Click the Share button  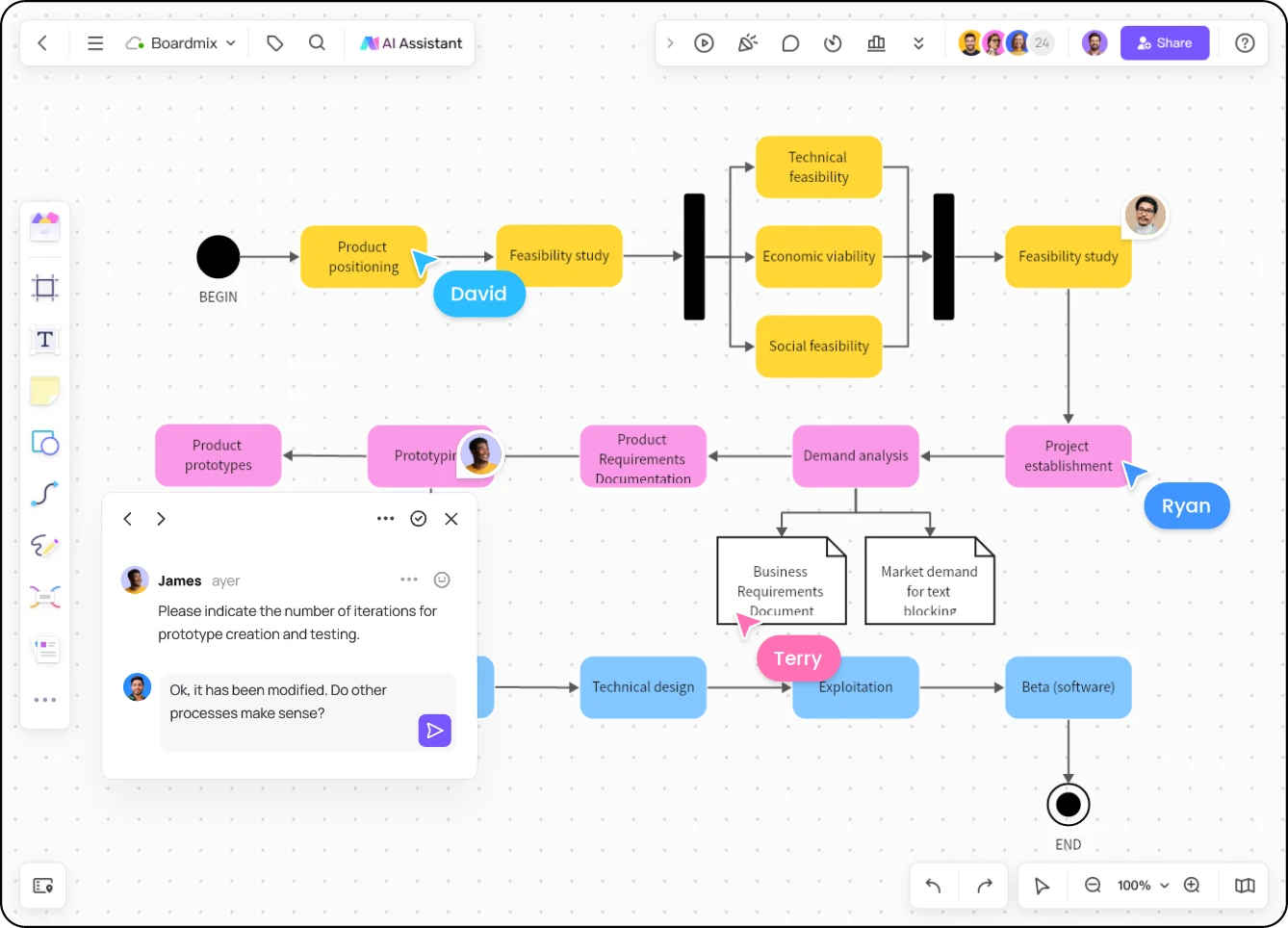point(1165,43)
